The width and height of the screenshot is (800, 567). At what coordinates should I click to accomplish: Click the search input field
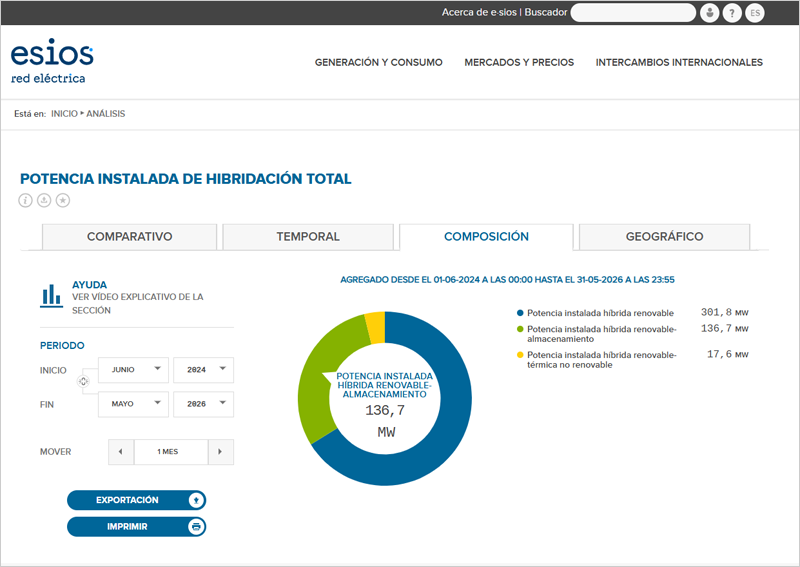click(x=633, y=13)
